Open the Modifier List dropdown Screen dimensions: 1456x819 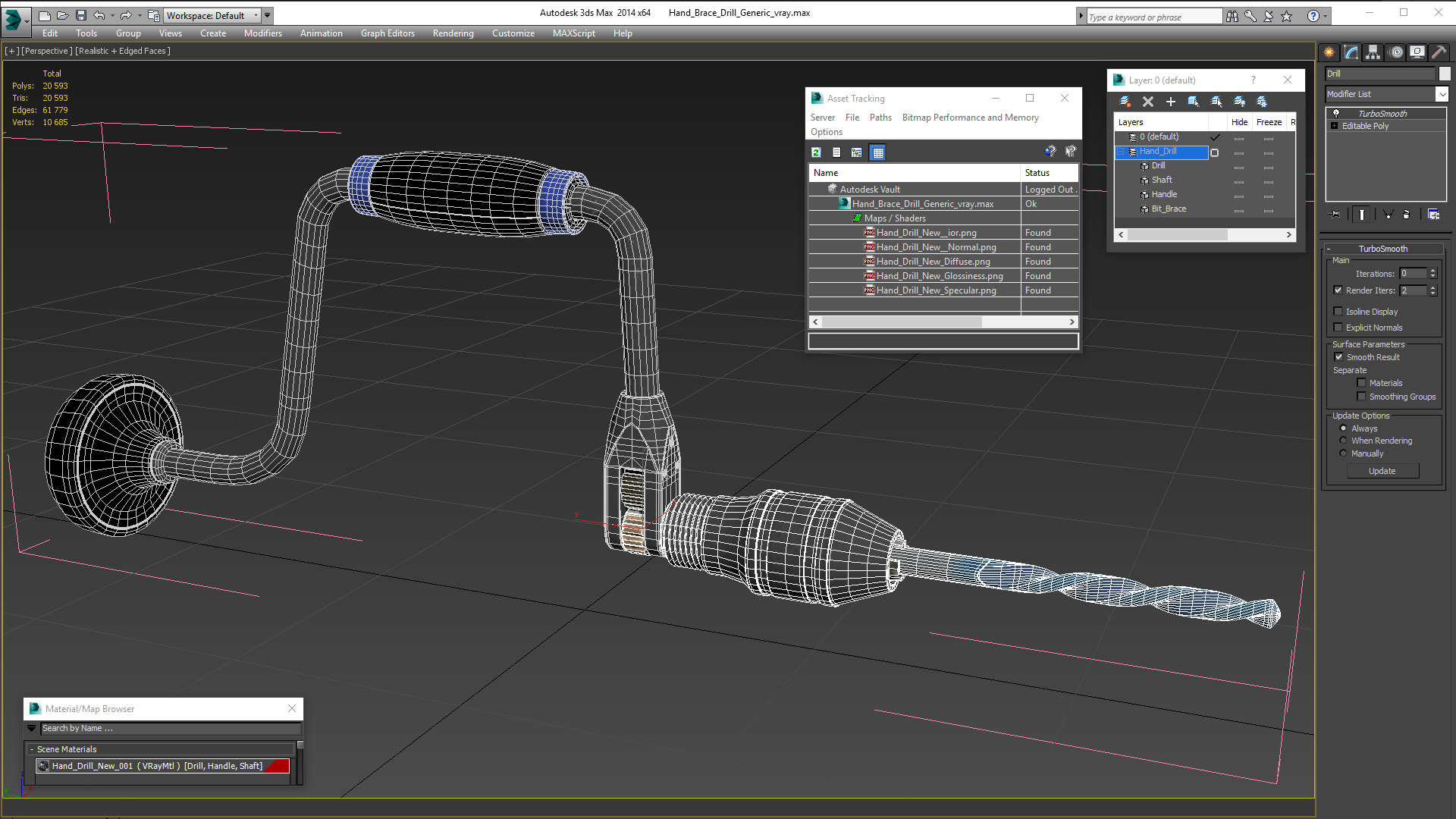(x=1442, y=94)
